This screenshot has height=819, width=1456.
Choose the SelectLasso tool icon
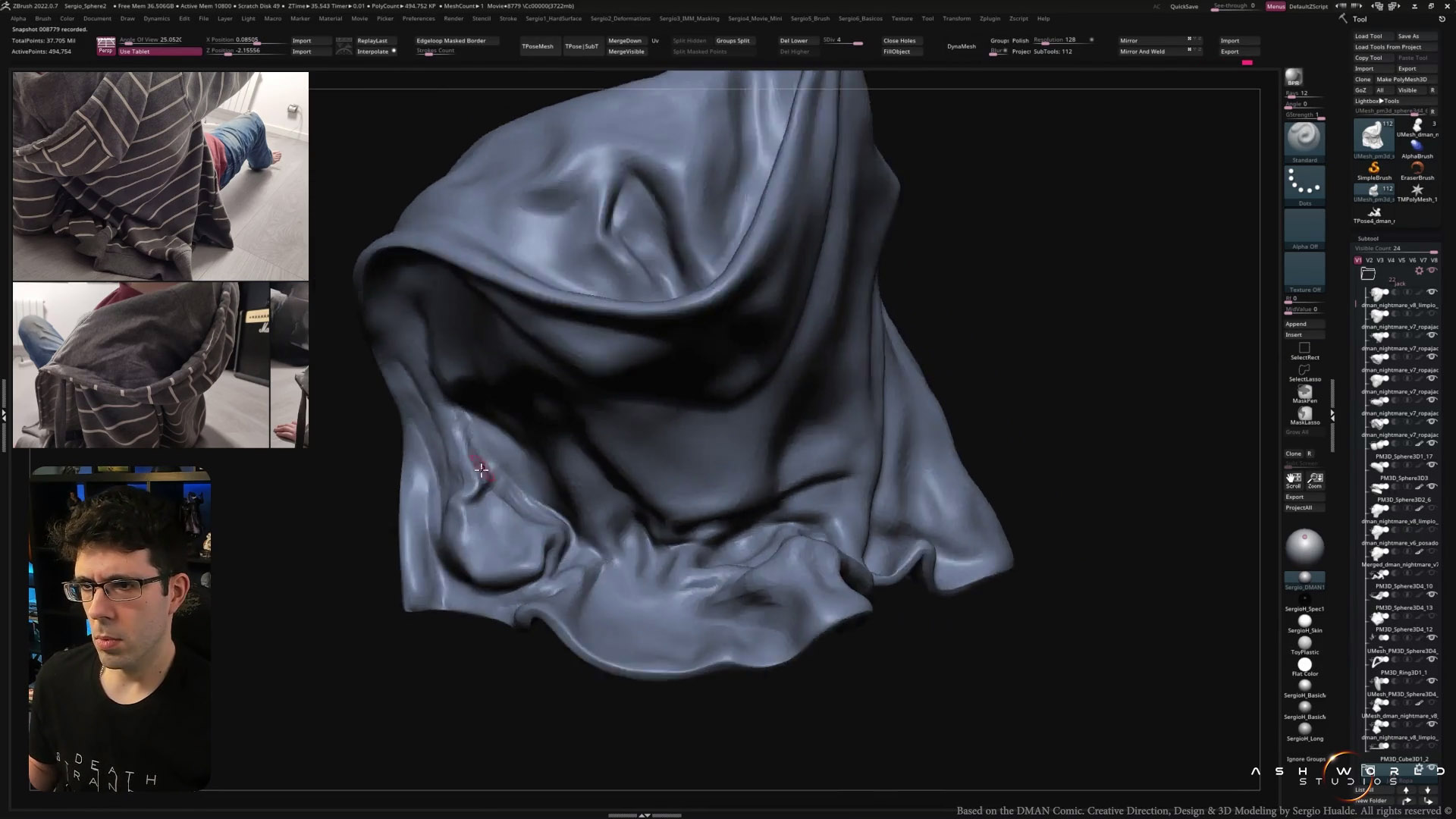point(1304,370)
